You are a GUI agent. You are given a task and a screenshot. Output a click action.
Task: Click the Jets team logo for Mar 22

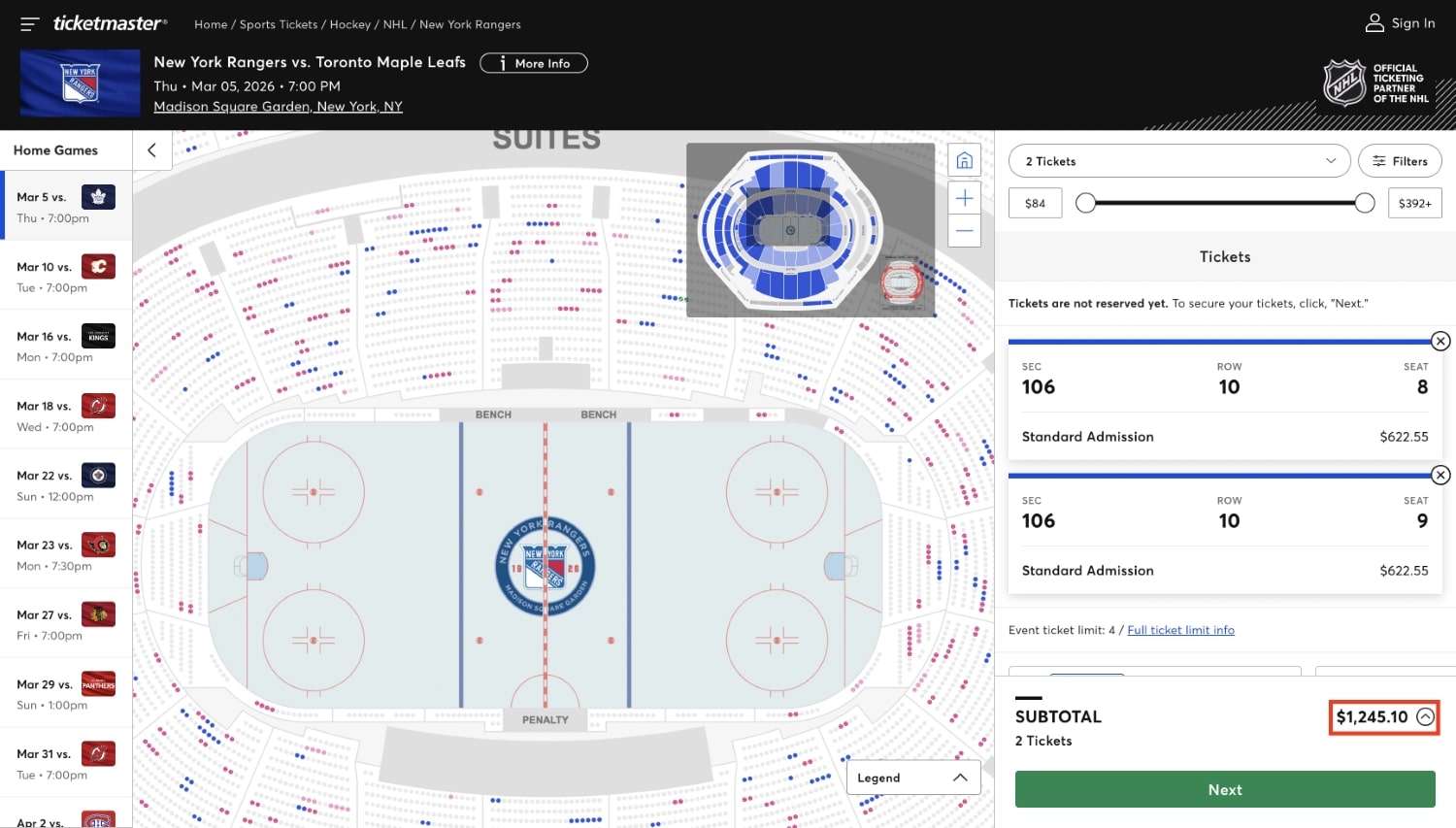[98, 475]
